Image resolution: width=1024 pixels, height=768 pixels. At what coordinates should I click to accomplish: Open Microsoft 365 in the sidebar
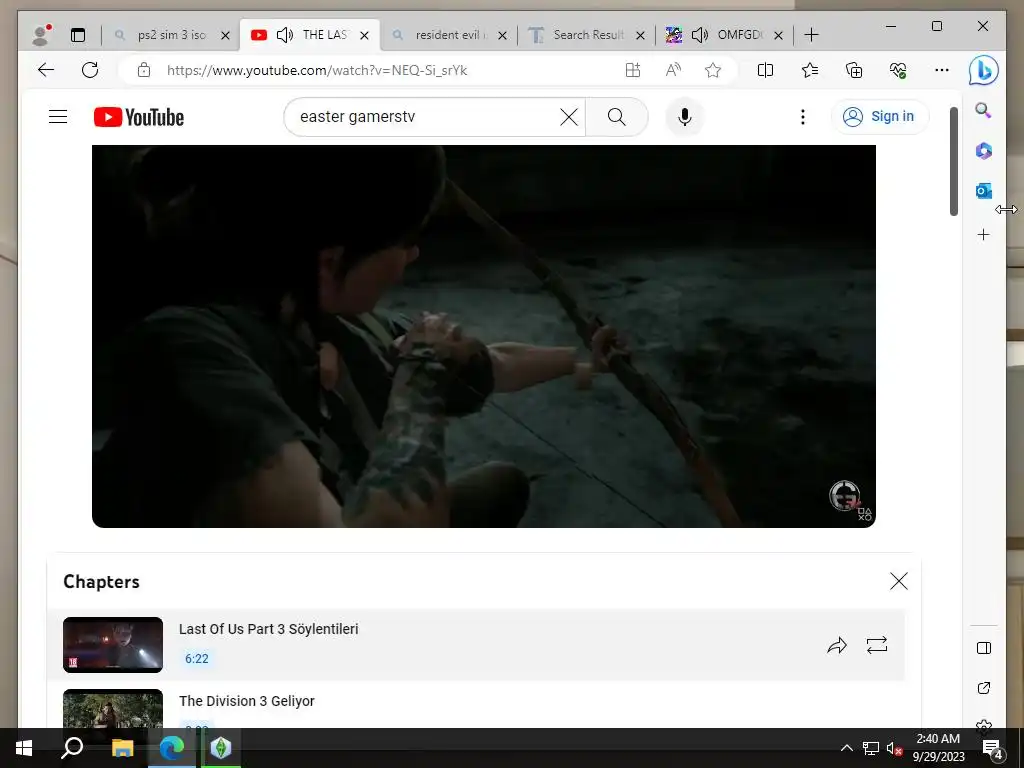tap(984, 151)
